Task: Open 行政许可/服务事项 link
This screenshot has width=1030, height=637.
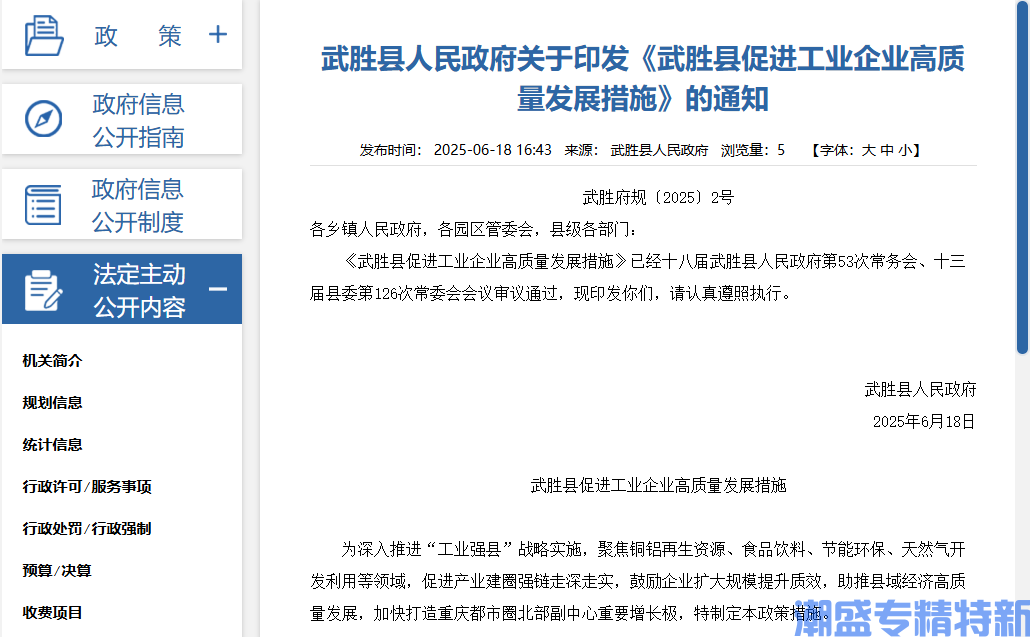Action: point(87,487)
